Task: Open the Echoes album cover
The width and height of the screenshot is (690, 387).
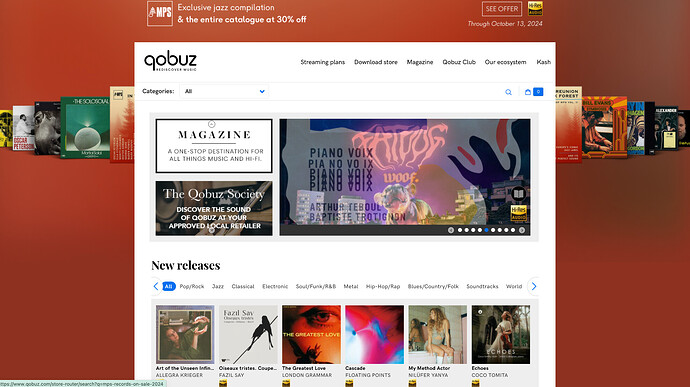Action: tap(501, 335)
